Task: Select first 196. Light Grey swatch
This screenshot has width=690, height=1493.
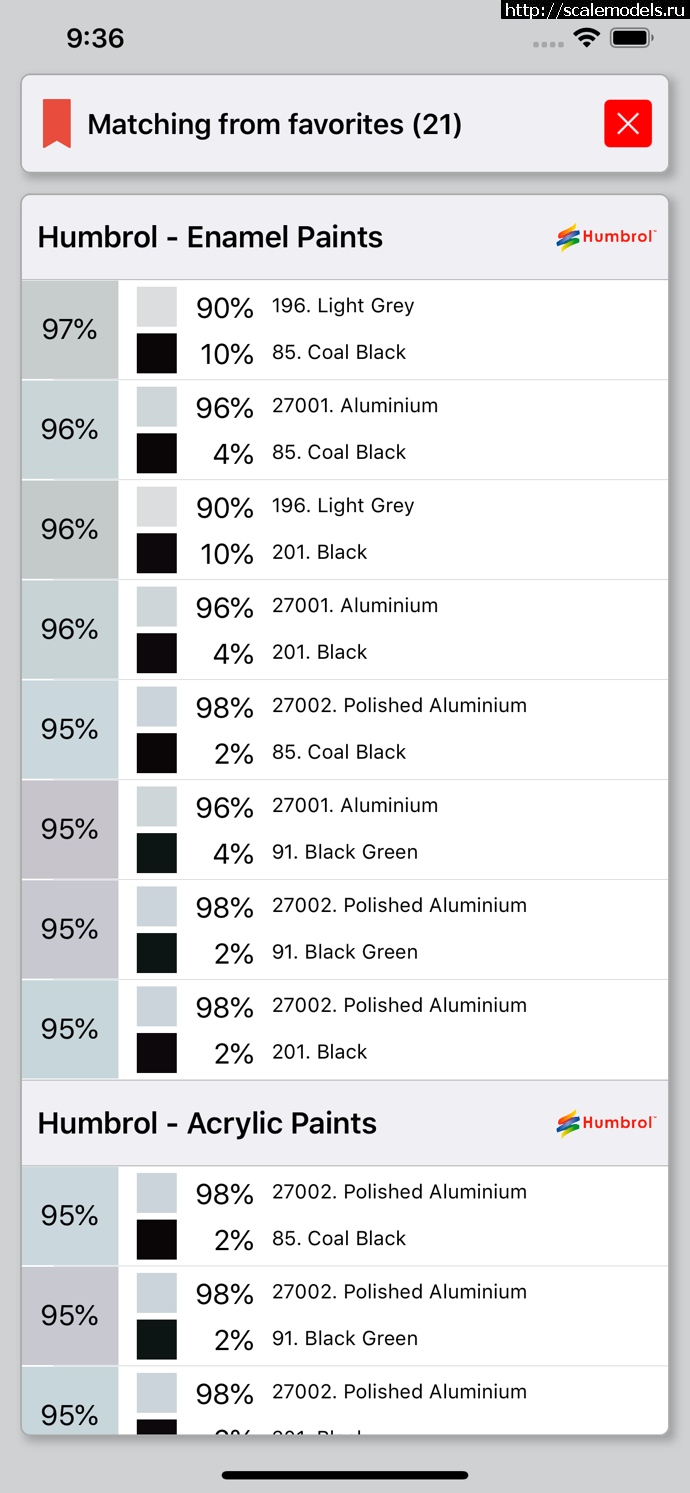Action: point(157,307)
